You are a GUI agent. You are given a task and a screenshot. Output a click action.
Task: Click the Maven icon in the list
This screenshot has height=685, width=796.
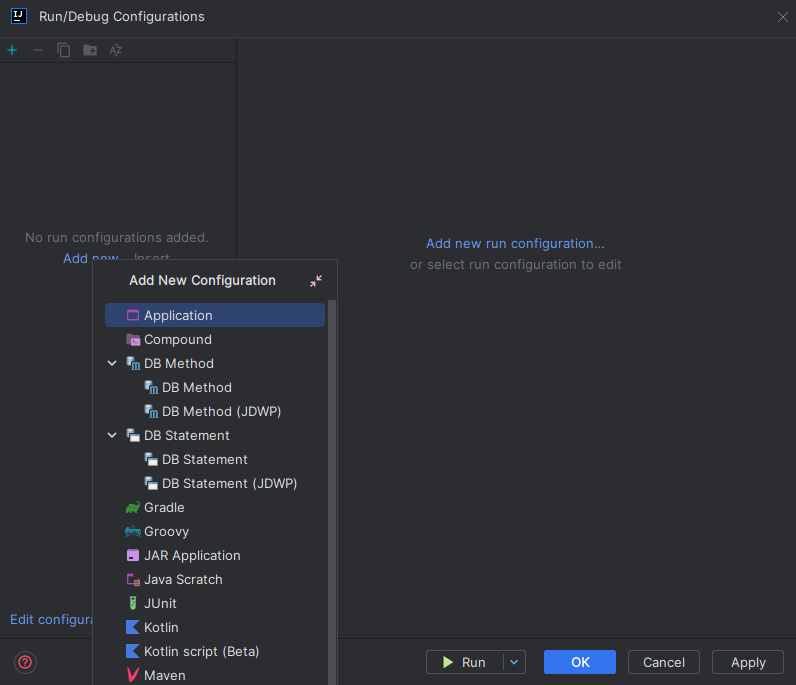pos(132,675)
